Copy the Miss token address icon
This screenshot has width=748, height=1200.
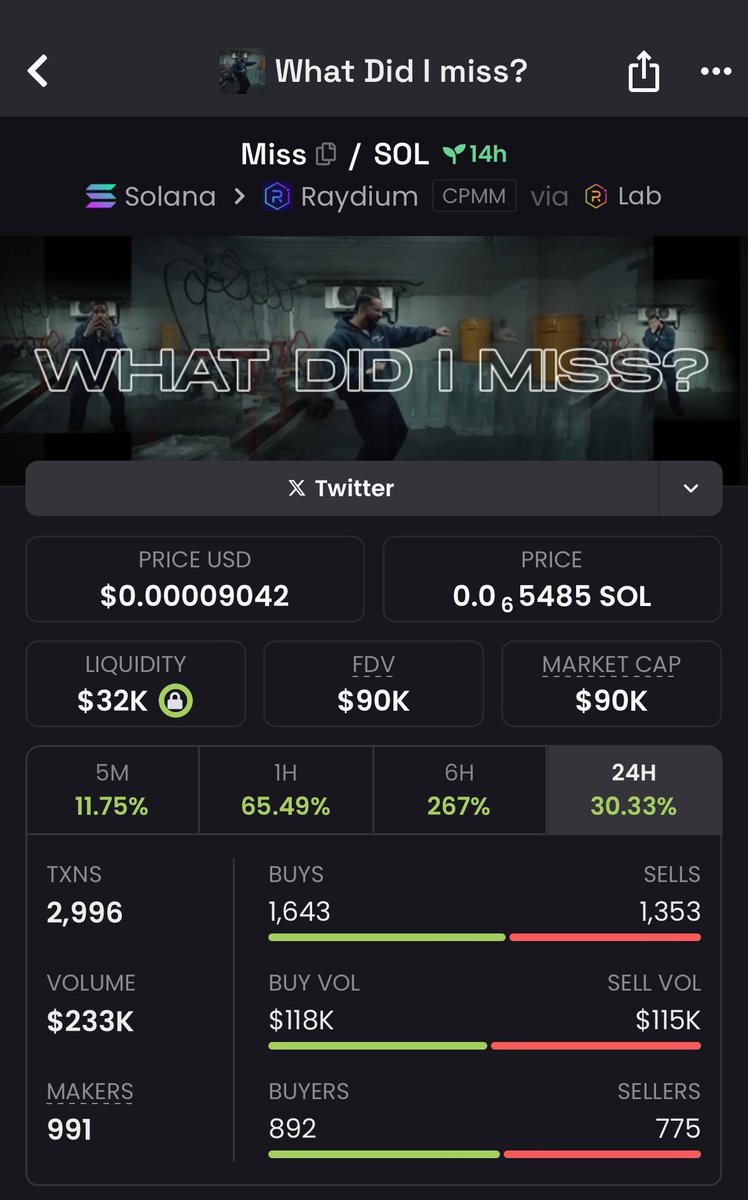click(x=326, y=154)
